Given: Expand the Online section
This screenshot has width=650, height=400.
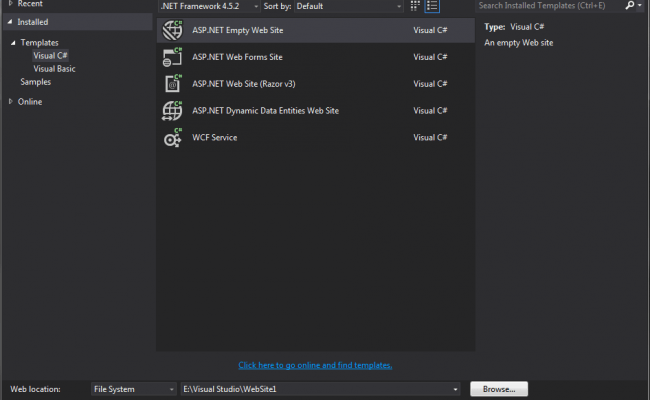Looking at the screenshot, I should click(x=11, y=102).
